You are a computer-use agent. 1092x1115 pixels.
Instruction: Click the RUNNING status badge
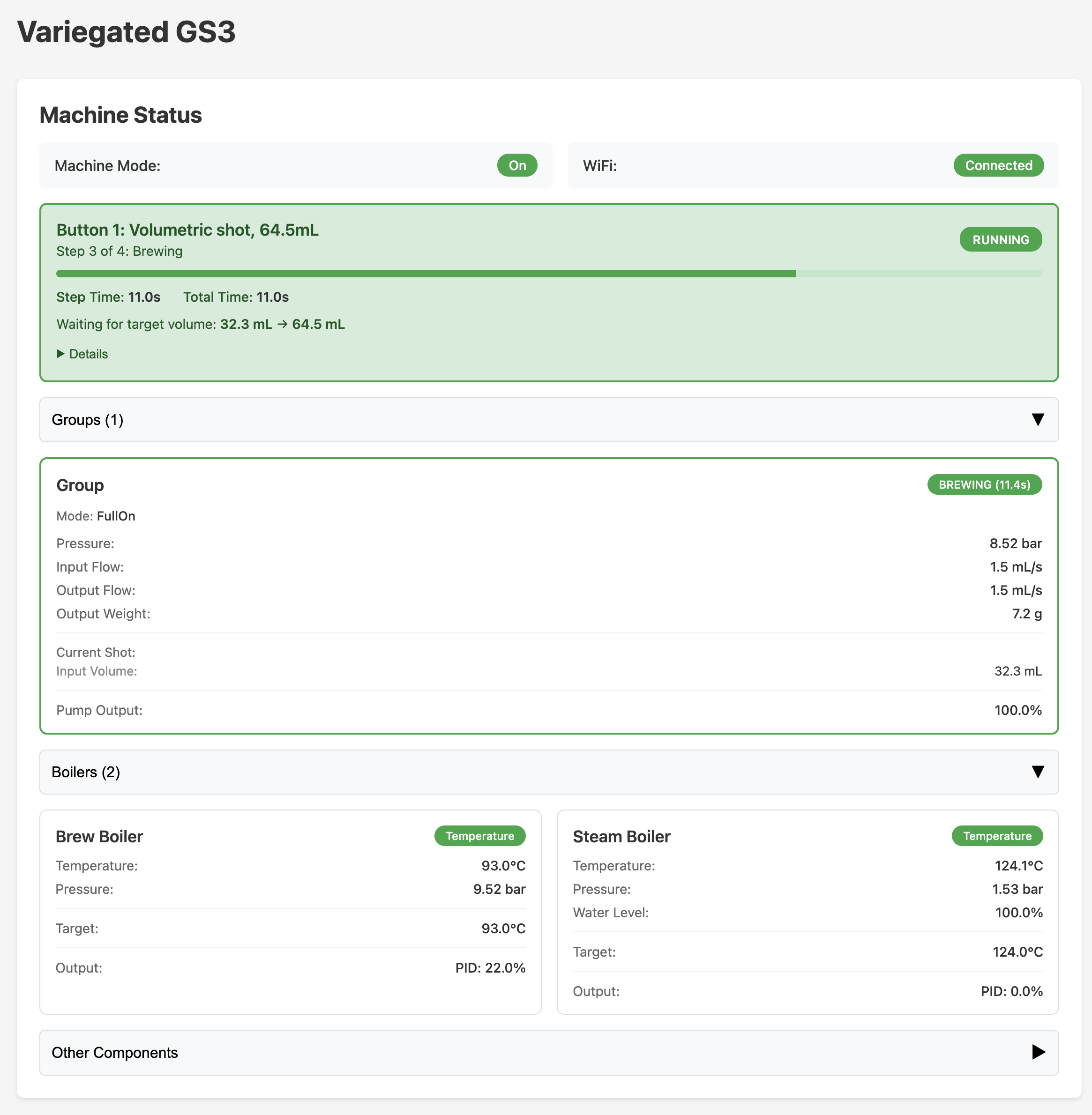1000,239
